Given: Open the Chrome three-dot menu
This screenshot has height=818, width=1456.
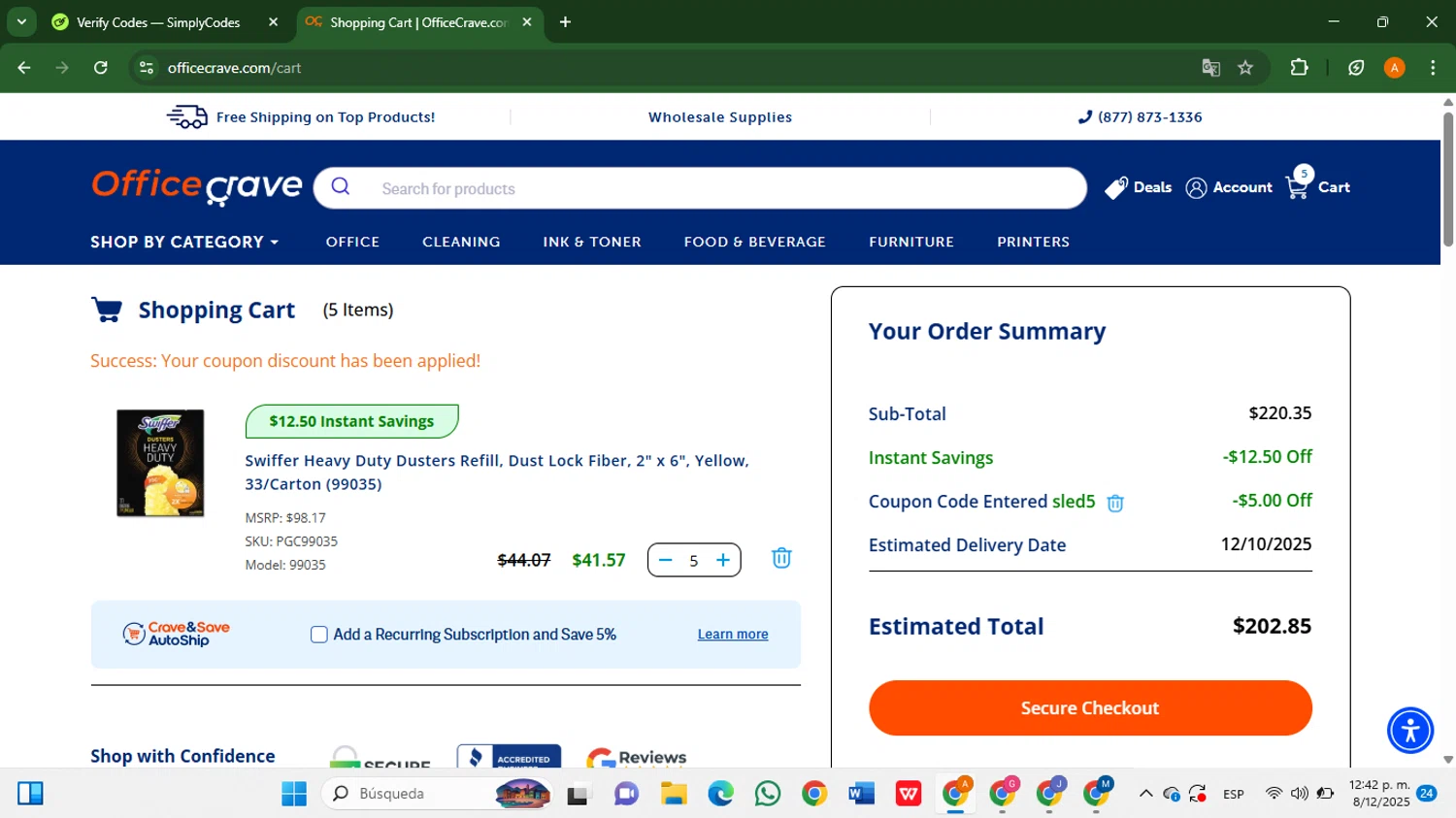Looking at the screenshot, I should (x=1433, y=68).
